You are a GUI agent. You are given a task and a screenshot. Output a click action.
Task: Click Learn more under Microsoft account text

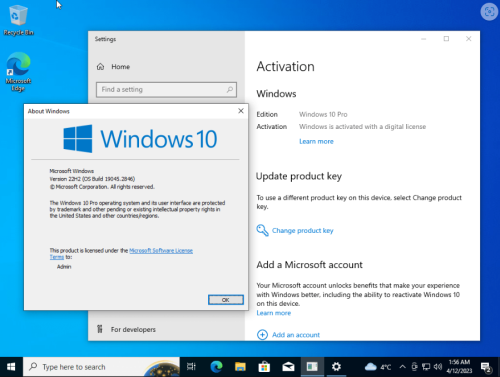[x=274, y=313]
